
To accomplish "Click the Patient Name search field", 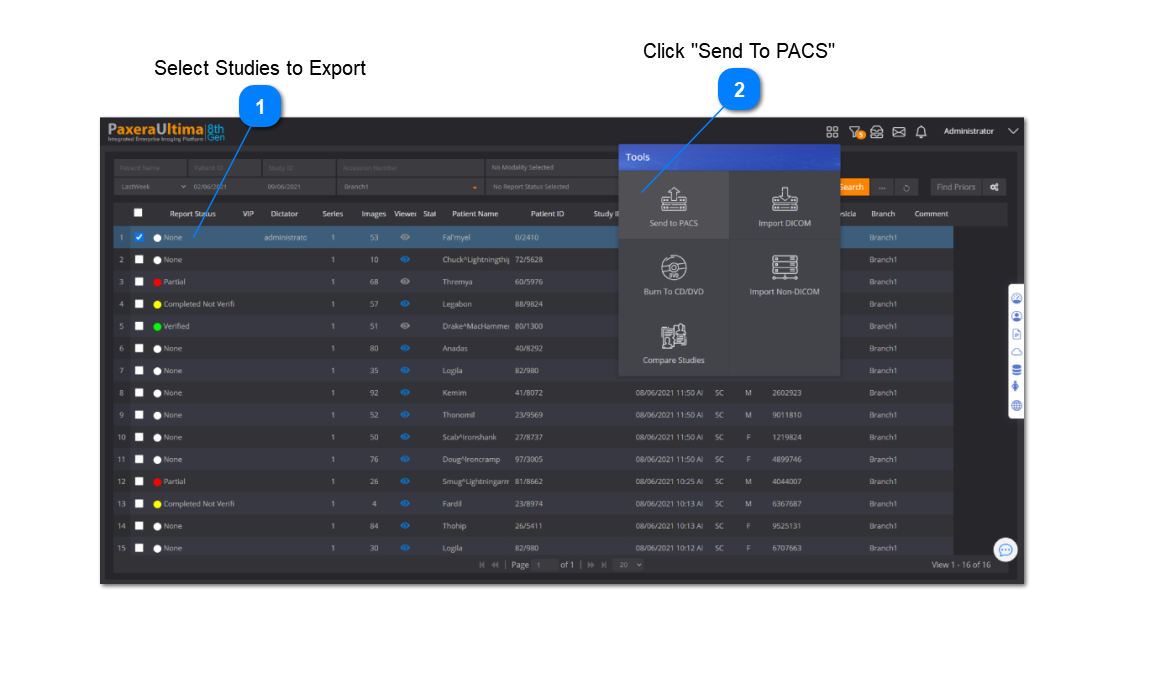I will (x=150, y=168).
